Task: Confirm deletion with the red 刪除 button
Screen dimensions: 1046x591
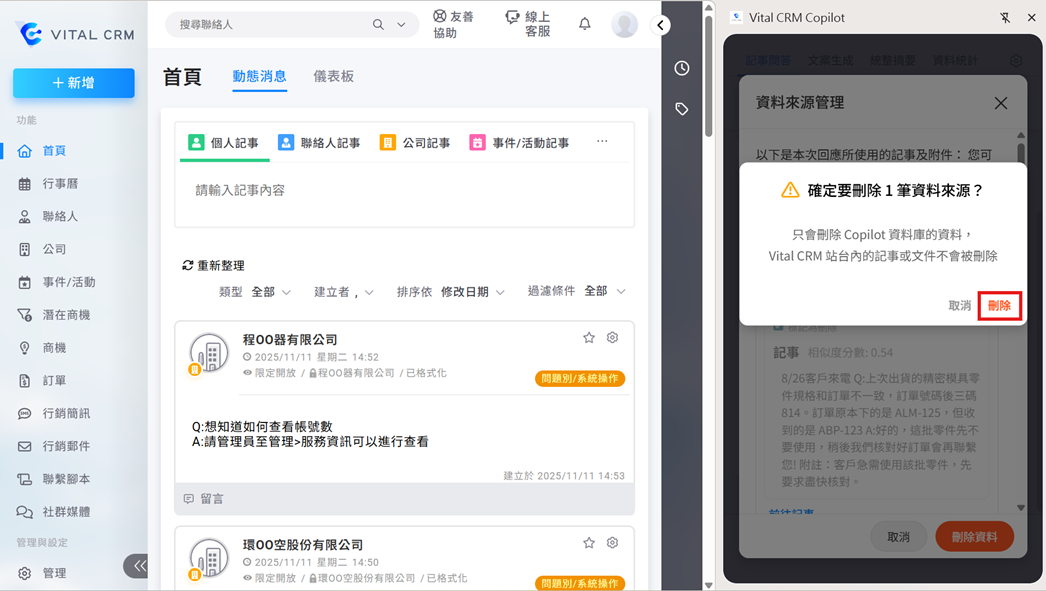Action: (999, 306)
